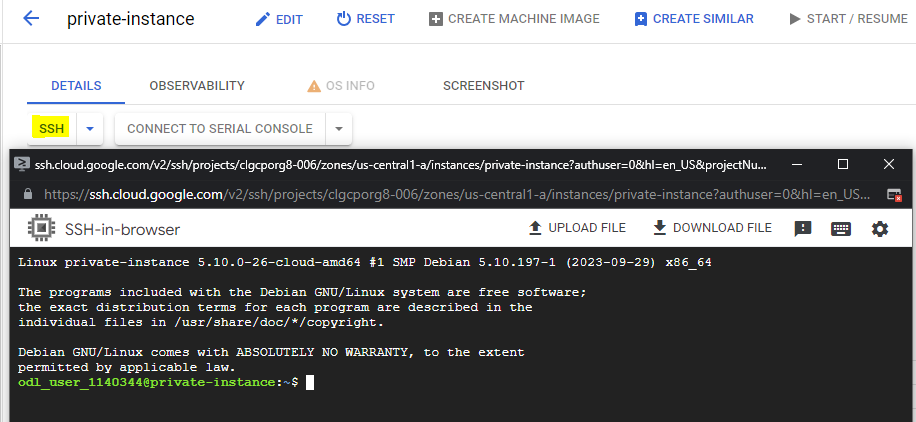Click the 'SSH-in-browser' title text
Screen dimensions: 916x422
(123, 230)
